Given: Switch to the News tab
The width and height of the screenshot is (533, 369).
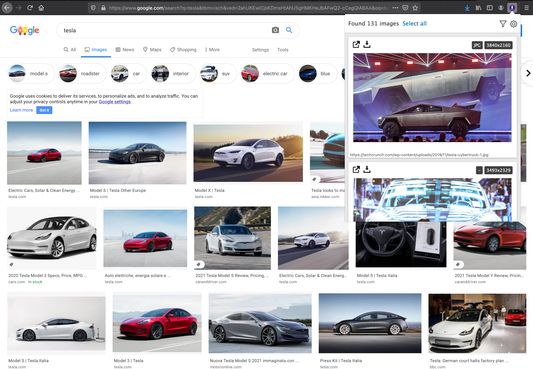Looking at the screenshot, I should 125,50.
